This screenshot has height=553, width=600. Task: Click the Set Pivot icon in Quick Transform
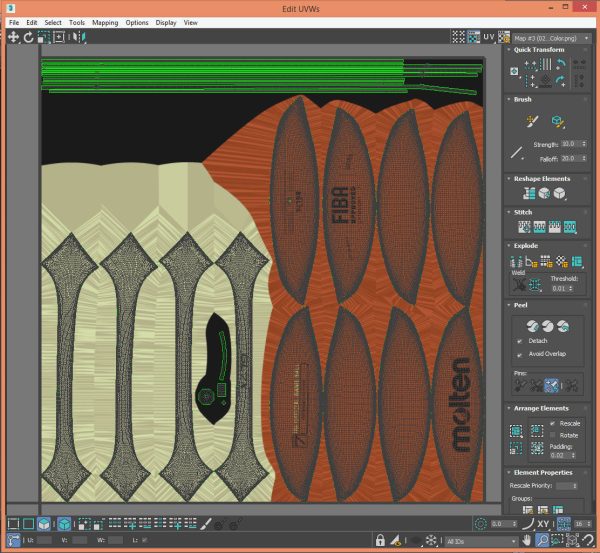(514, 71)
